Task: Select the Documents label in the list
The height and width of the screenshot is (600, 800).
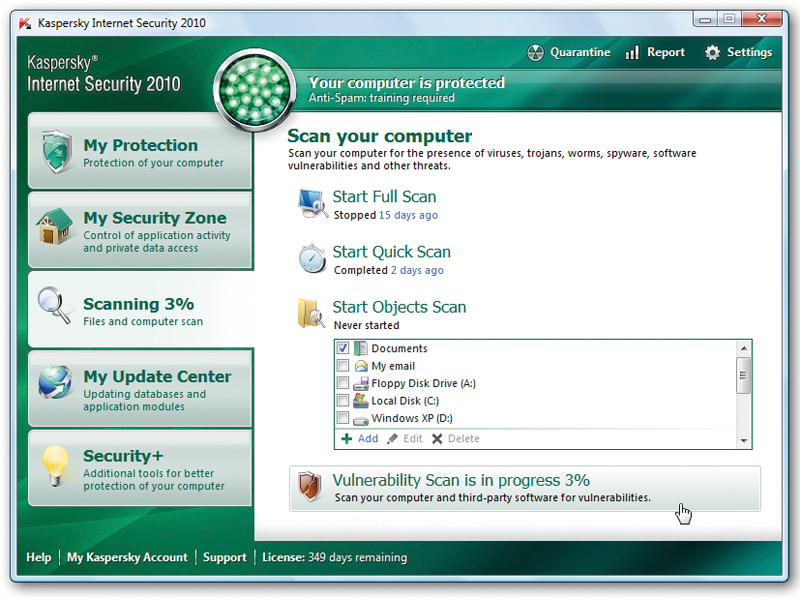Action: (x=399, y=348)
